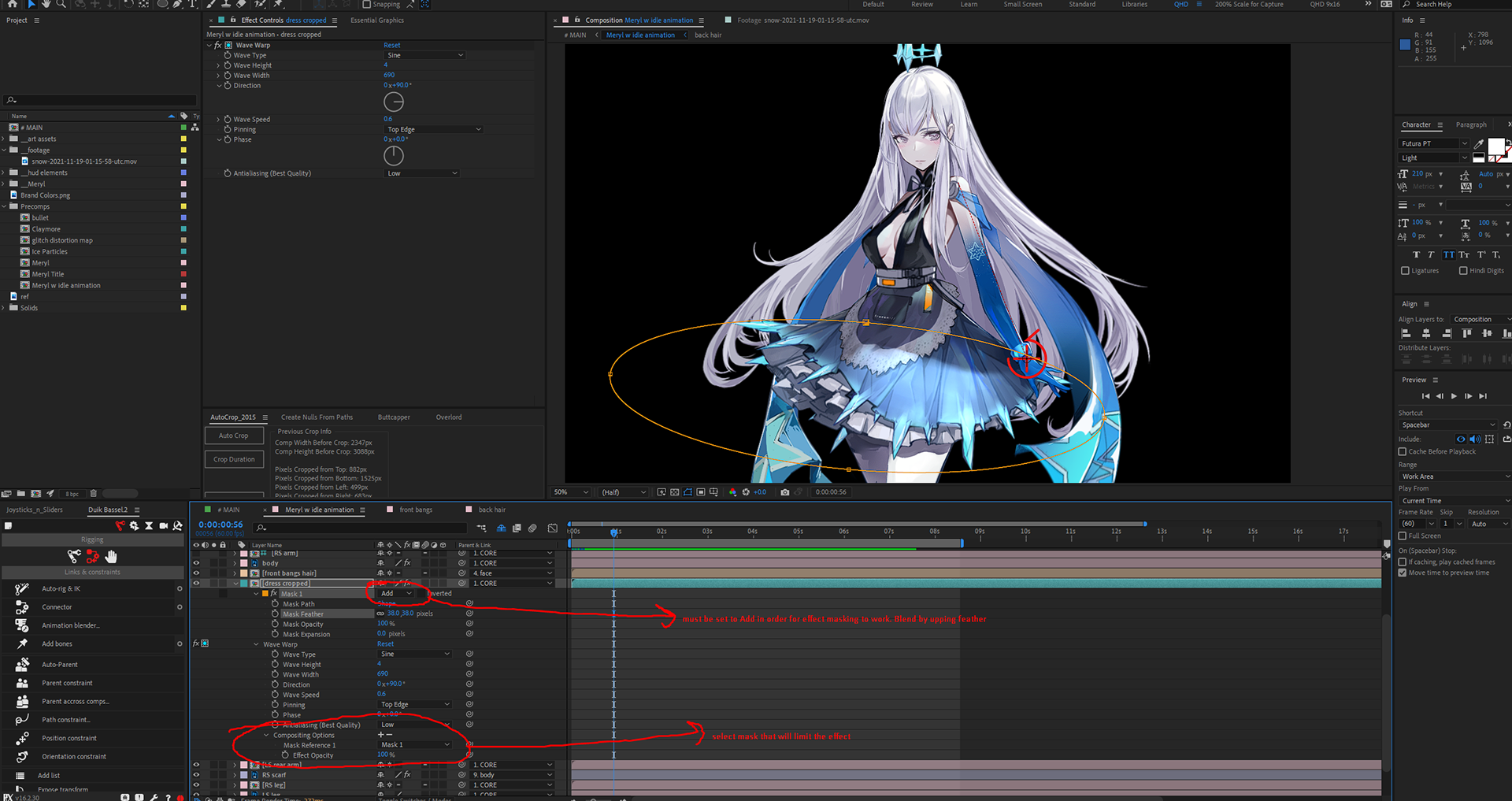Select the Type text tool
Screen dimensions: 1512x801
(x=192, y=4)
